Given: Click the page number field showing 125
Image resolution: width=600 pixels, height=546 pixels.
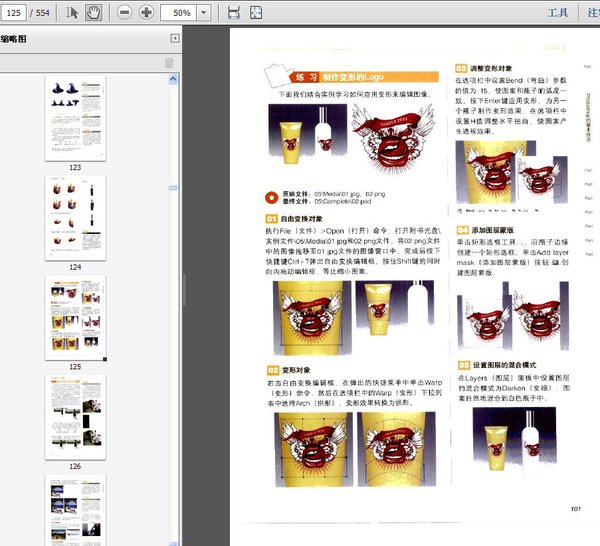Looking at the screenshot, I should (x=13, y=13).
